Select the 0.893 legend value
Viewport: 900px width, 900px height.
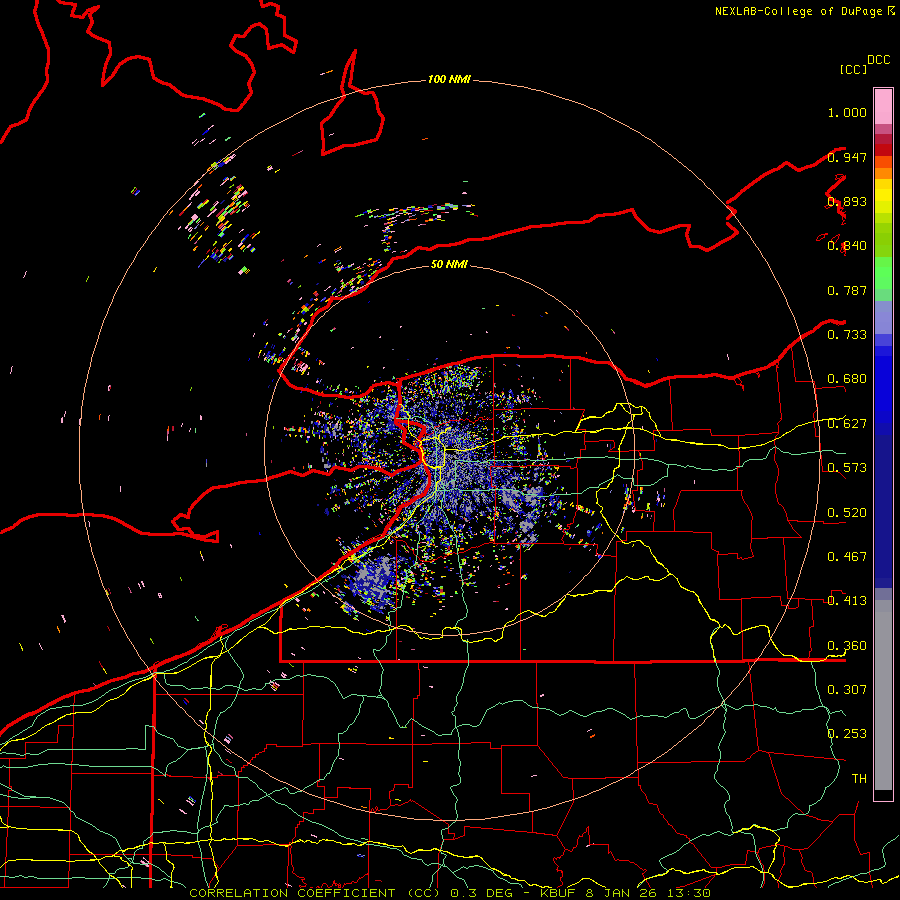(847, 201)
